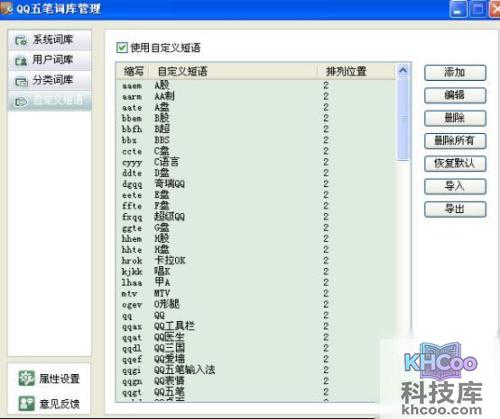The height and width of the screenshot is (419, 500).
Task: Click the 删除 button
Action: coord(455,118)
